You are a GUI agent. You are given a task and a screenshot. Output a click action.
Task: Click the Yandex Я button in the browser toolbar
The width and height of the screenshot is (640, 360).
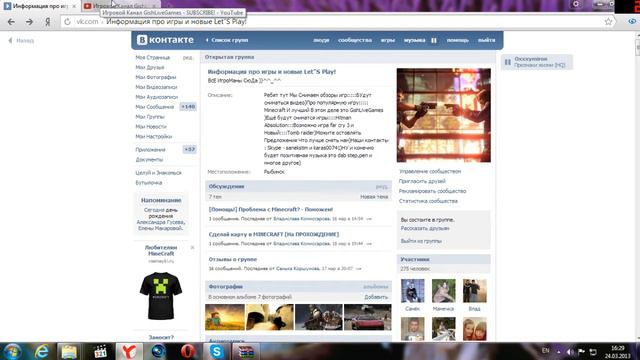(x=48, y=22)
